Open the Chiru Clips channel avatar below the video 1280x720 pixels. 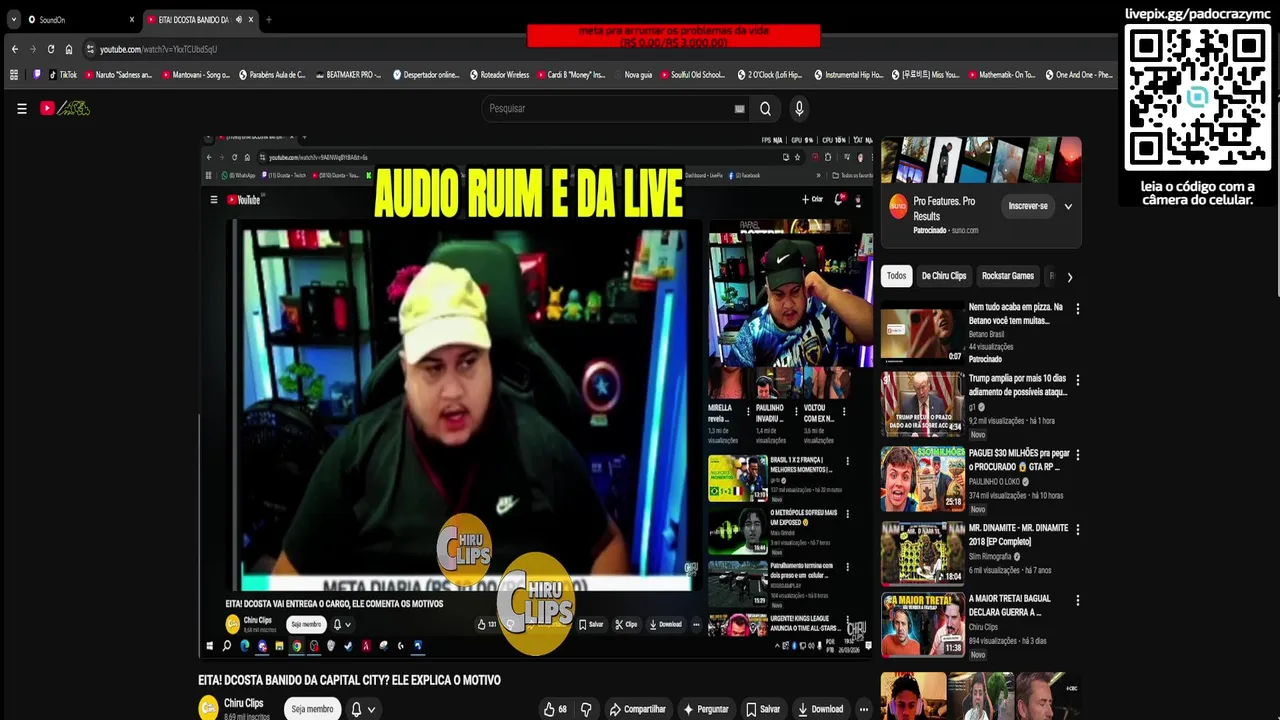208,709
